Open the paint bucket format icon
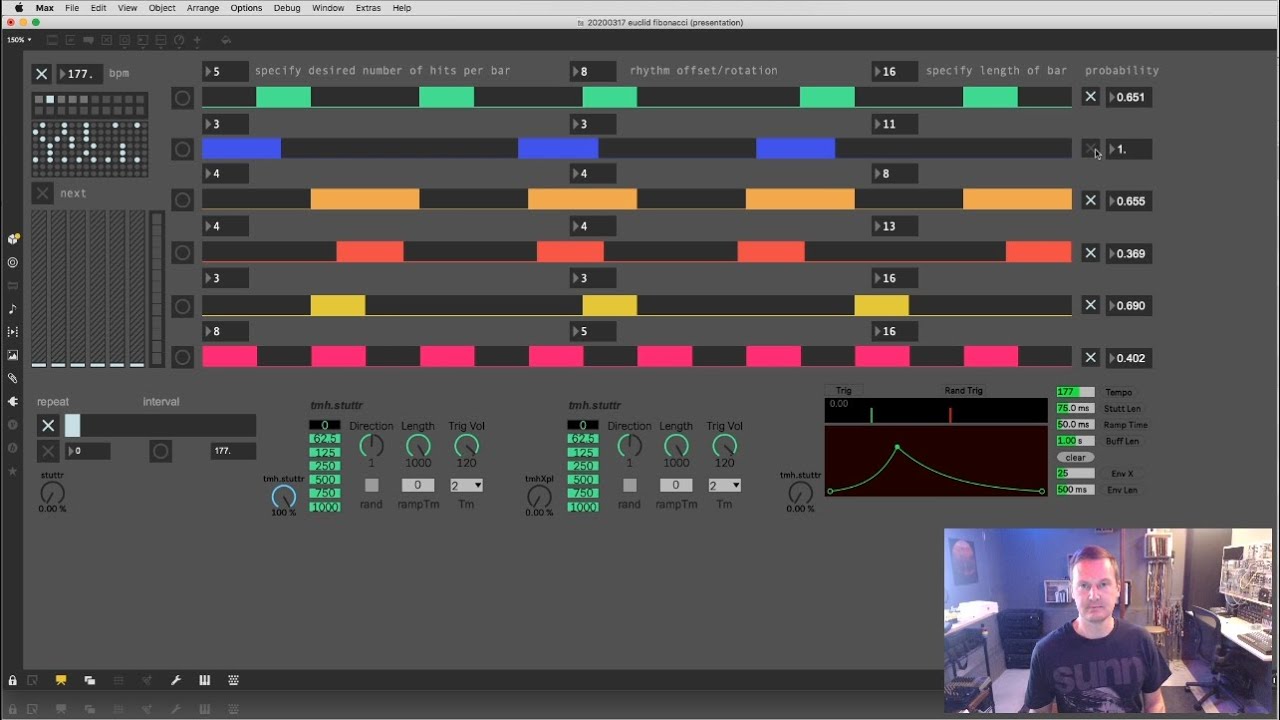 [x=226, y=41]
